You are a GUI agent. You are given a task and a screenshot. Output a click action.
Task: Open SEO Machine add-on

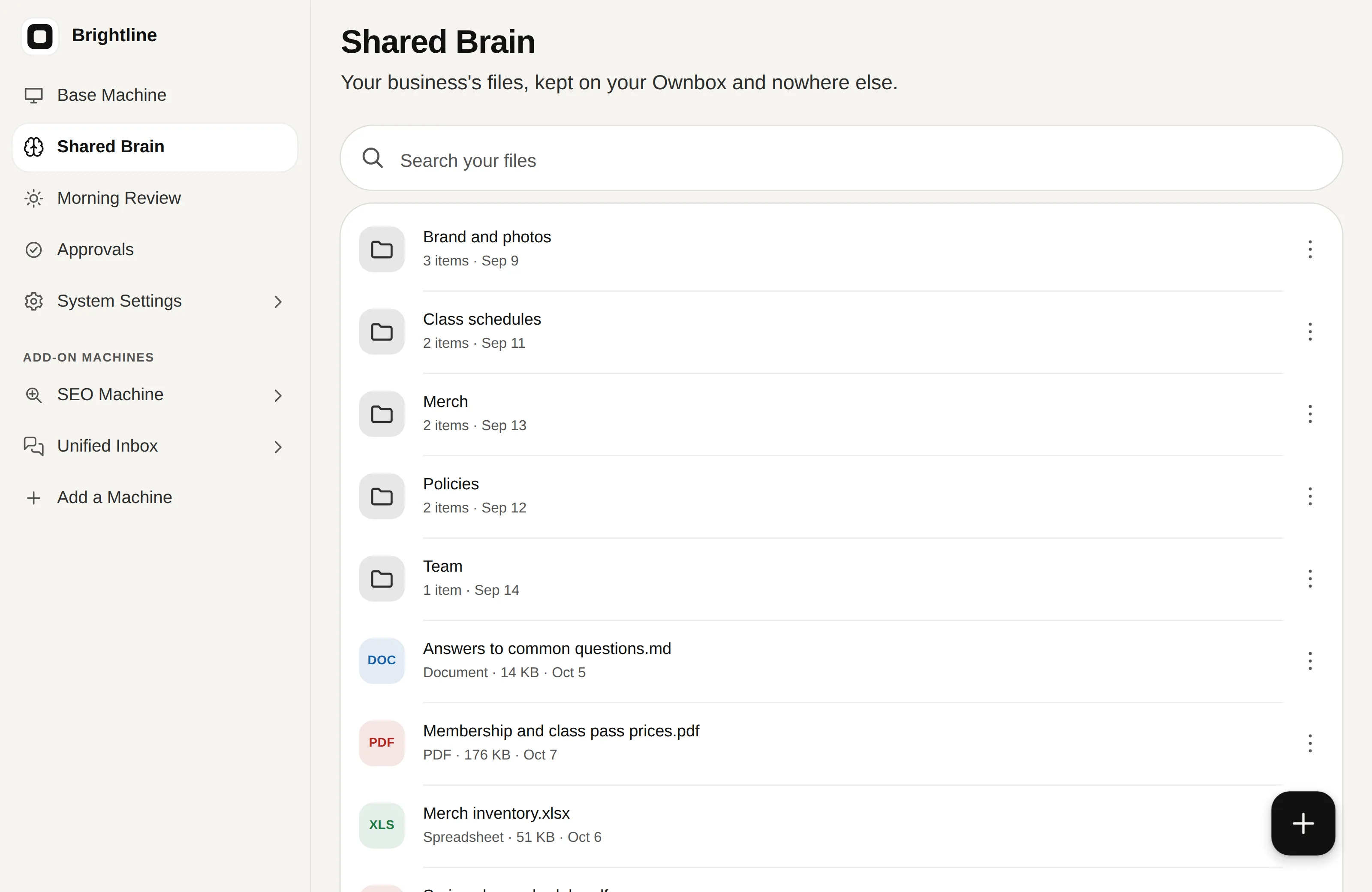click(x=154, y=395)
